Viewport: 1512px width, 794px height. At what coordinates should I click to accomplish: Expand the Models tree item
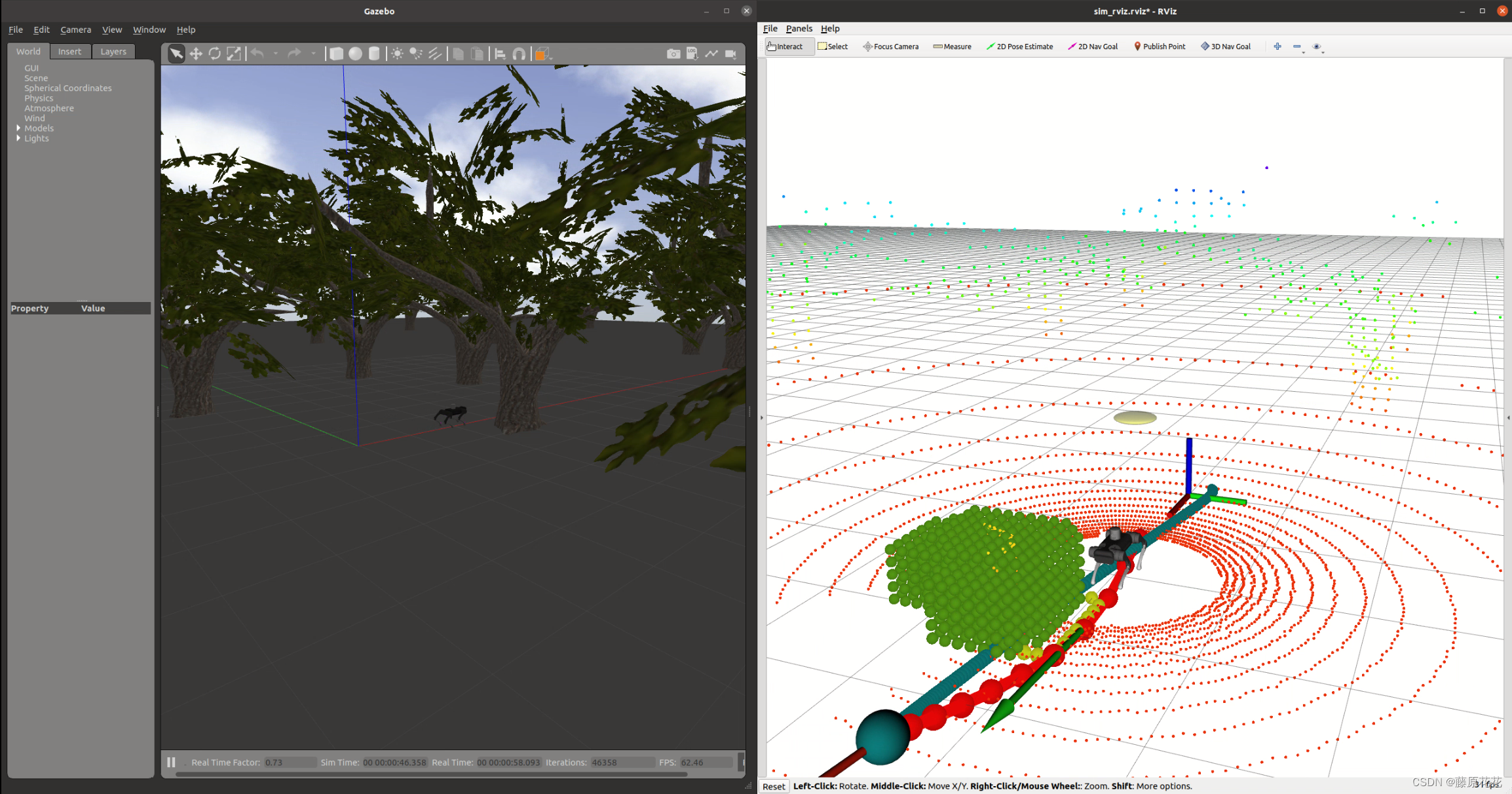pos(18,128)
